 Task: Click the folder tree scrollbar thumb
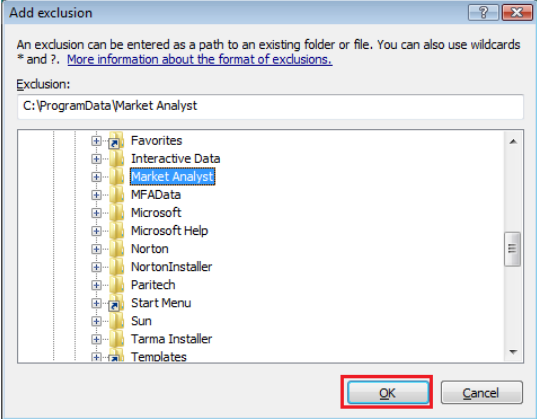click(513, 249)
